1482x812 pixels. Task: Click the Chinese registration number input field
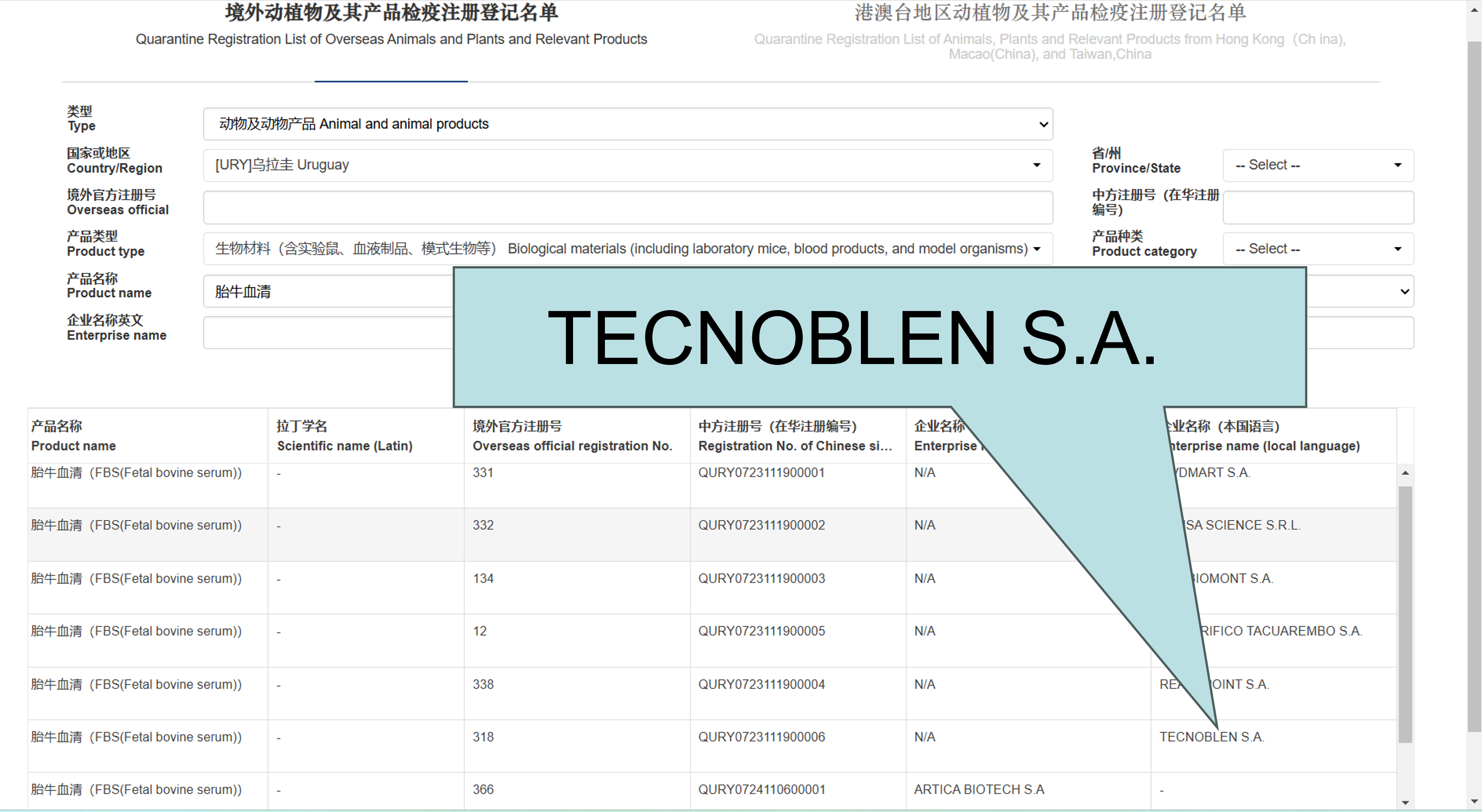(1318, 207)
